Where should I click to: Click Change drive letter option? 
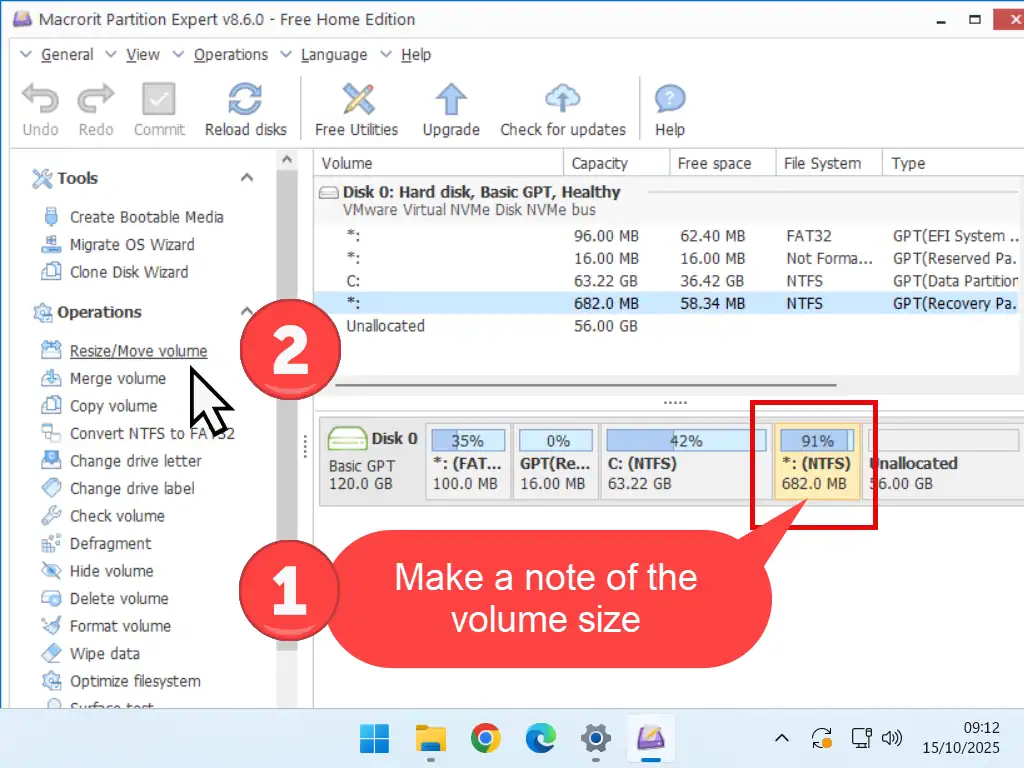pyautogui.click(x=135, y=461)
